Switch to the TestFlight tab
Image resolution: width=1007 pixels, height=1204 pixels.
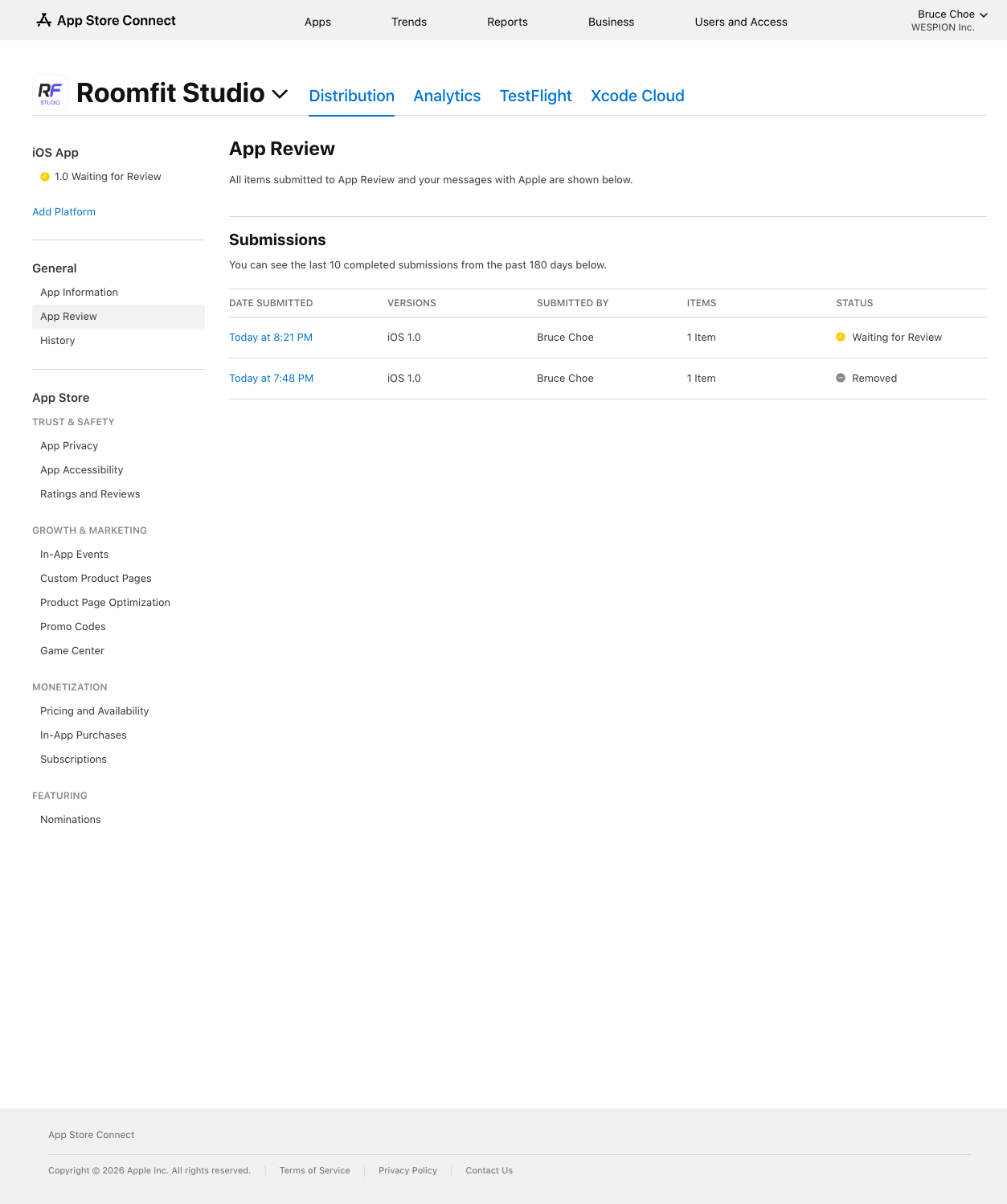[x=535, y=96]
